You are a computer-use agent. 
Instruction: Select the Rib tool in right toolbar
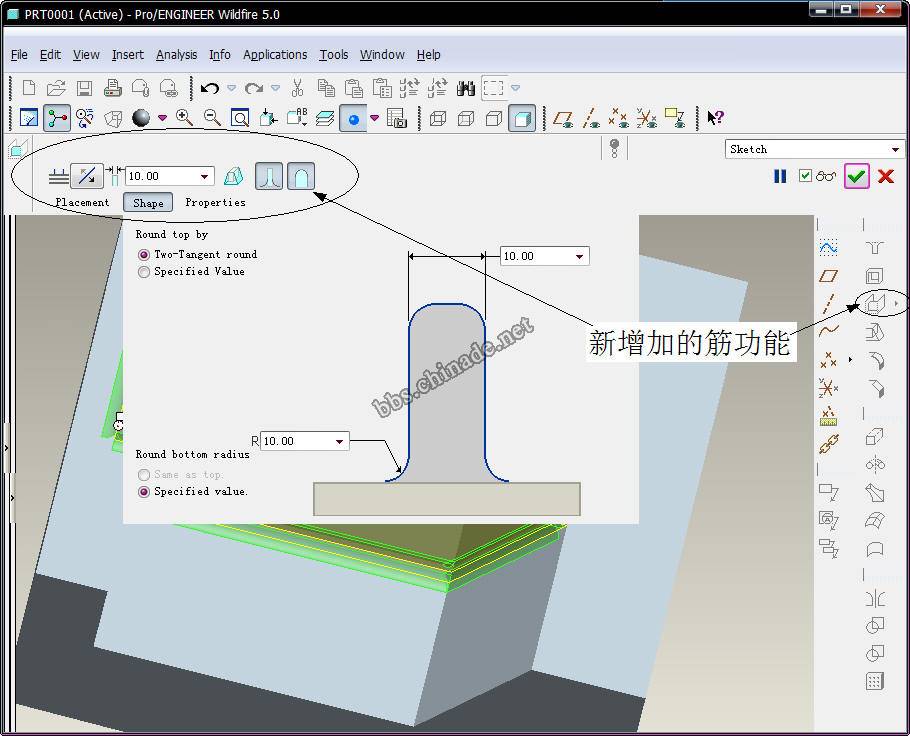coord(874,303)
